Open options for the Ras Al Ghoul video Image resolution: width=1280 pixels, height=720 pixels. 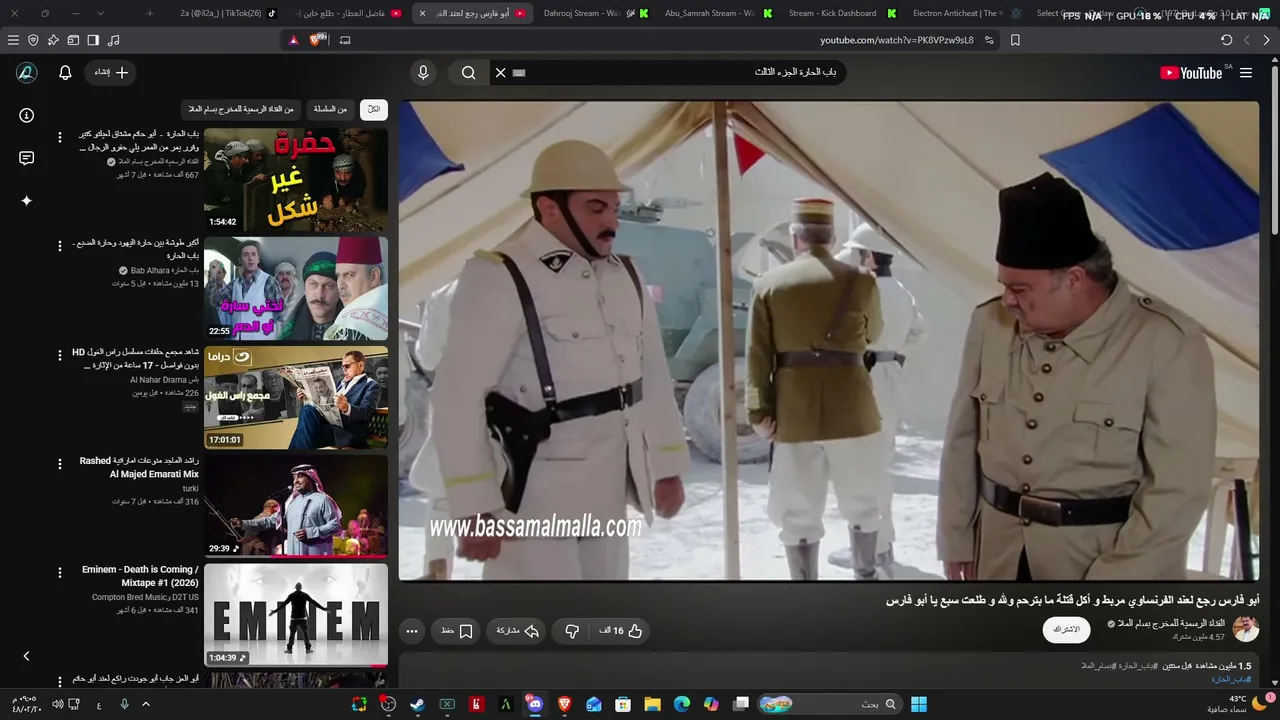tap(59, 355)
